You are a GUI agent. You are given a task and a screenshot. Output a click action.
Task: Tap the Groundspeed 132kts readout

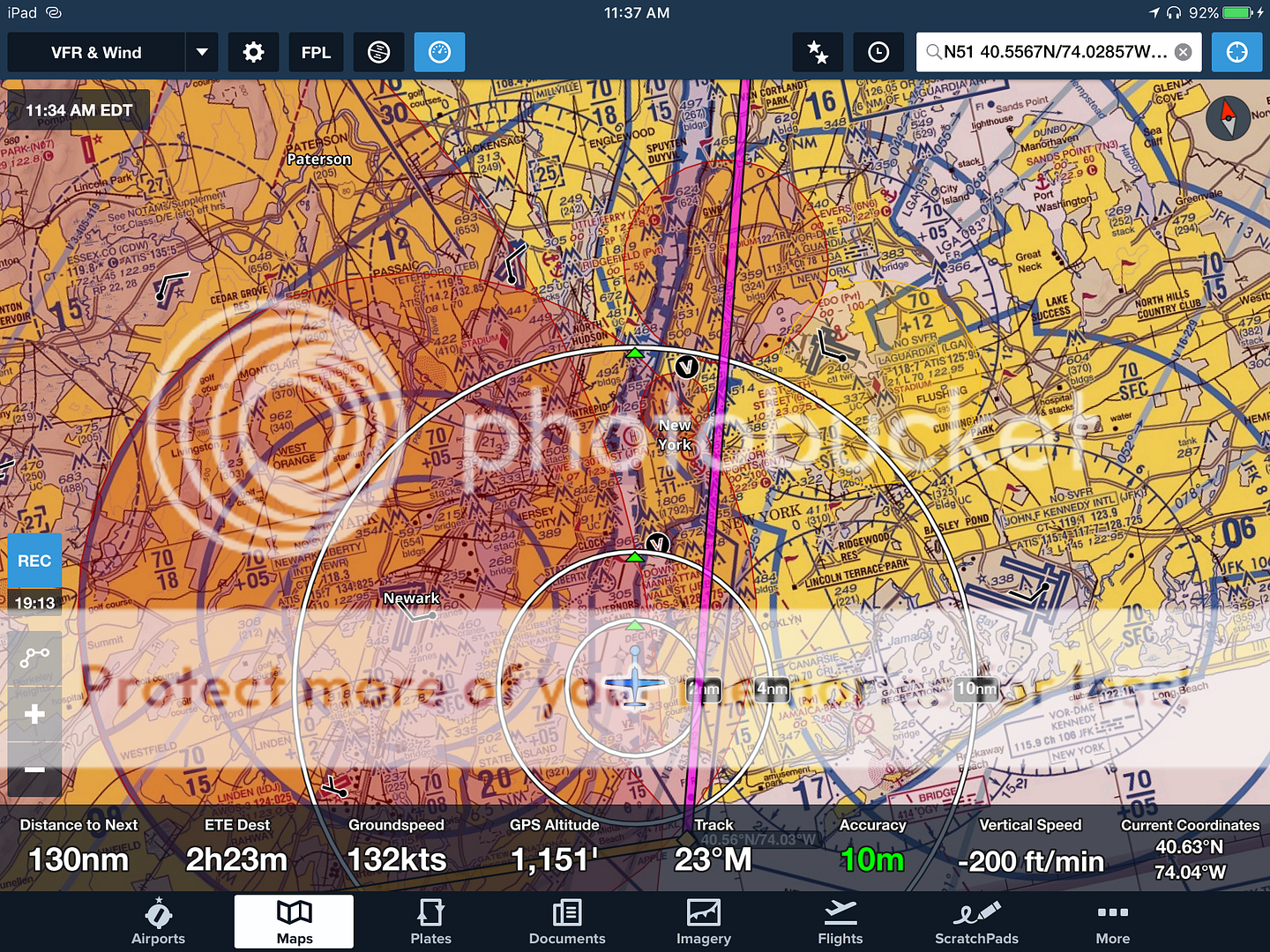397,846
